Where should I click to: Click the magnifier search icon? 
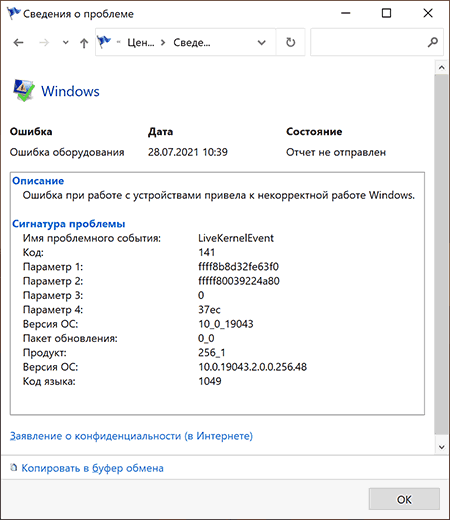[433, 42]
